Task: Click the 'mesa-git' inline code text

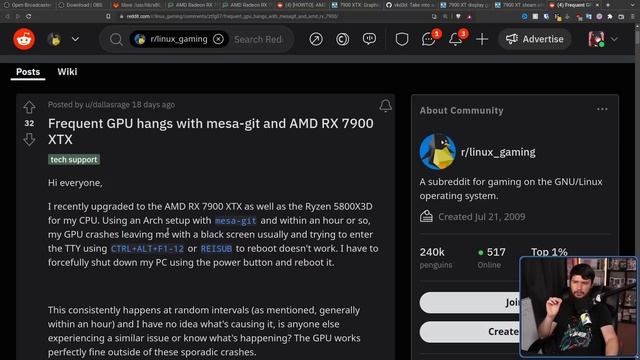Action: point(236,221)
